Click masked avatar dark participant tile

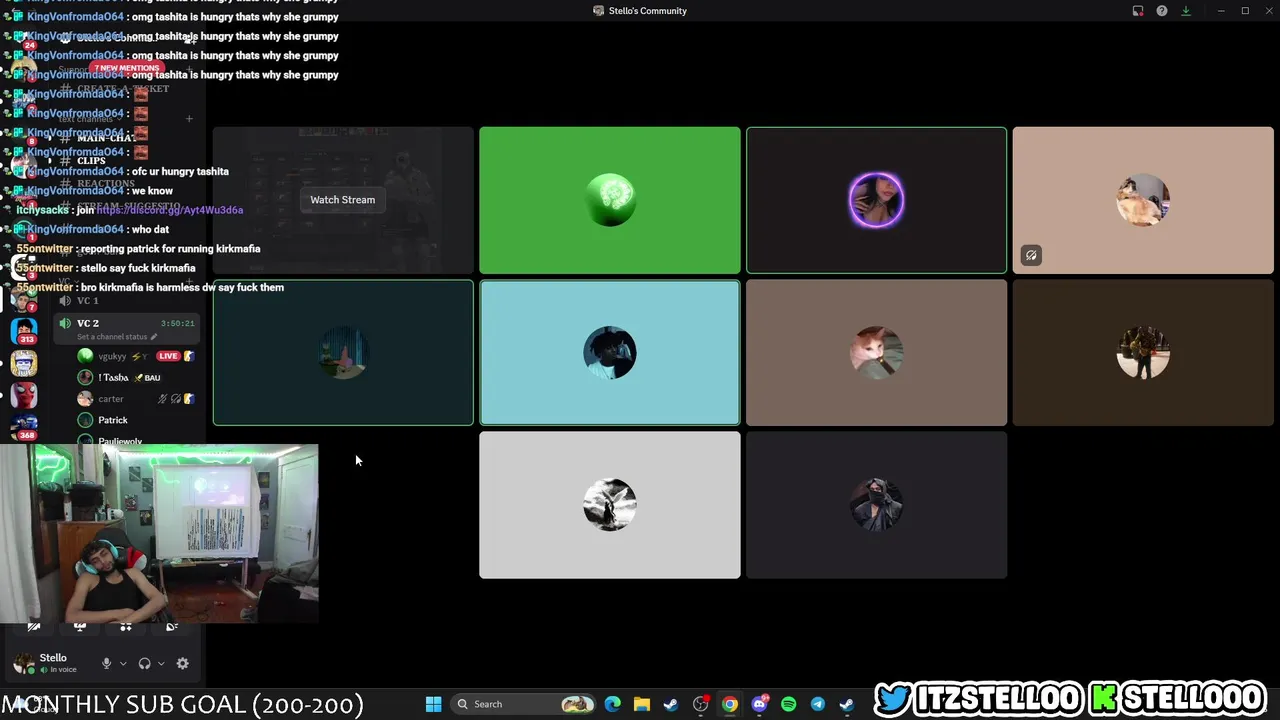click(x=876, y=505)
